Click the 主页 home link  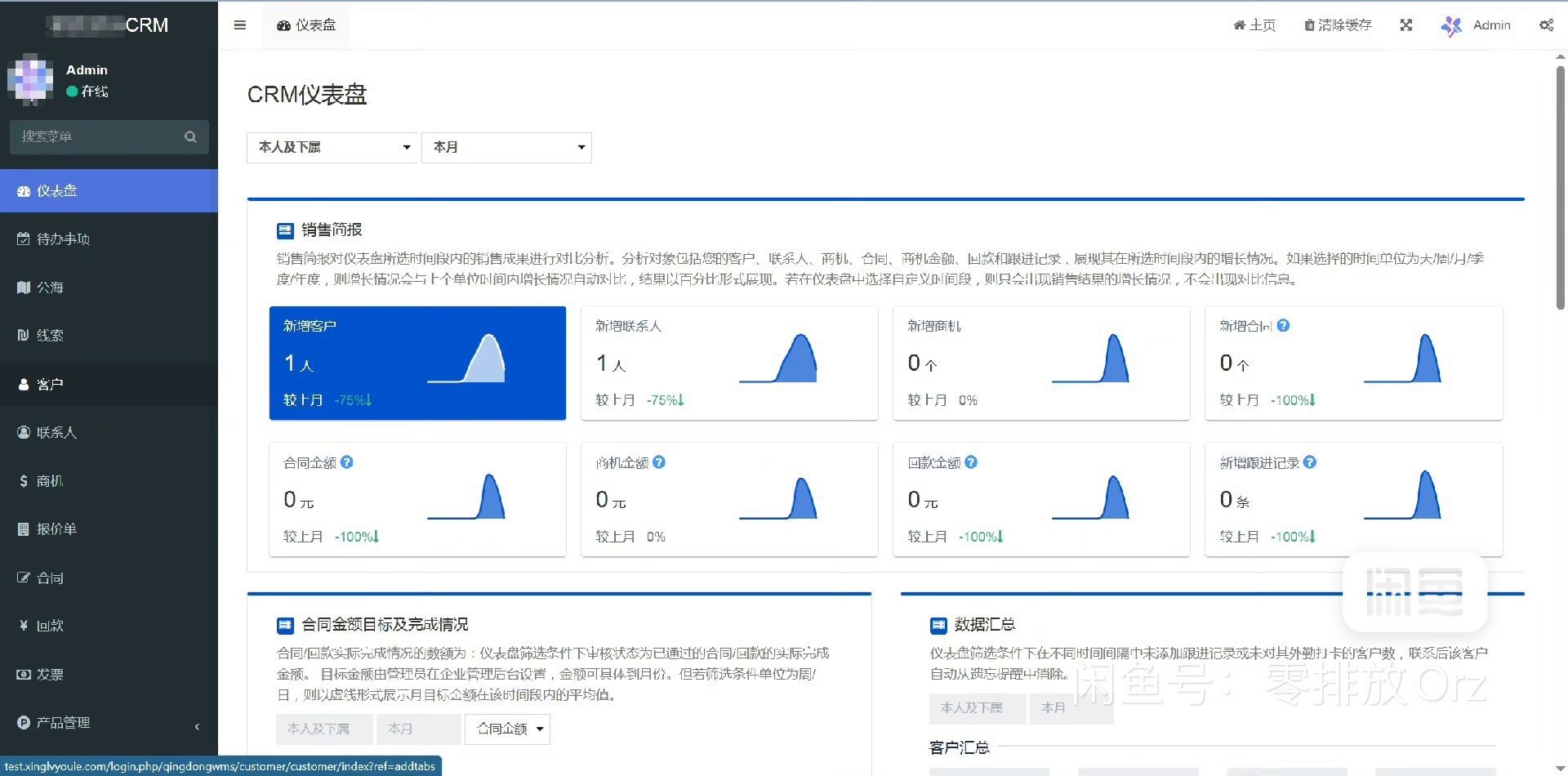[x=1254, y=25]
